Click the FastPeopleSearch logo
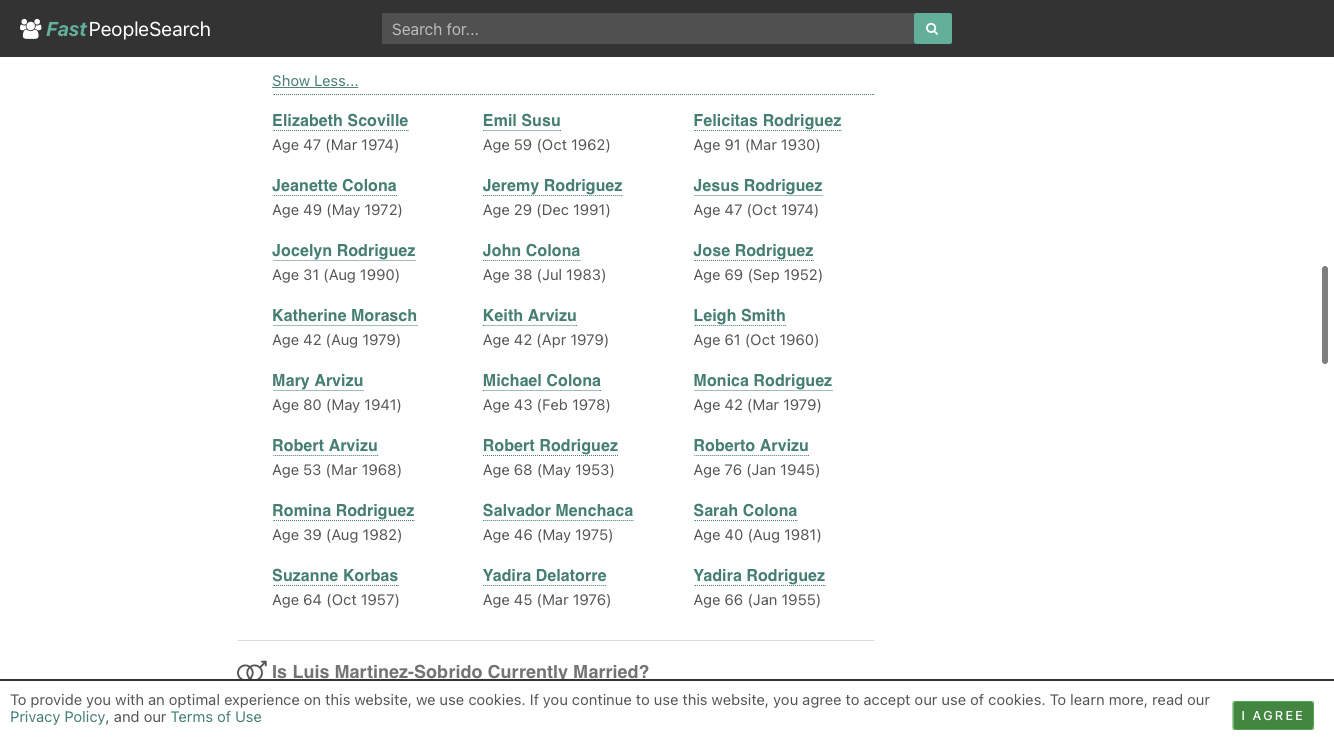This screenshot has height=750, width=1334. point(115,29)
